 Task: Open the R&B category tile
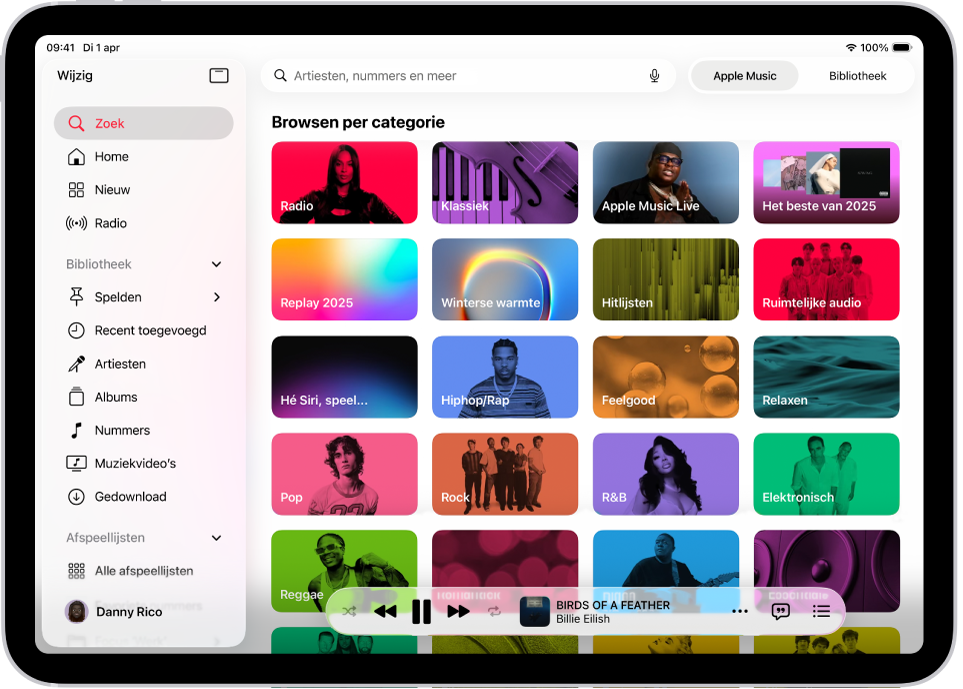point(666,474)
